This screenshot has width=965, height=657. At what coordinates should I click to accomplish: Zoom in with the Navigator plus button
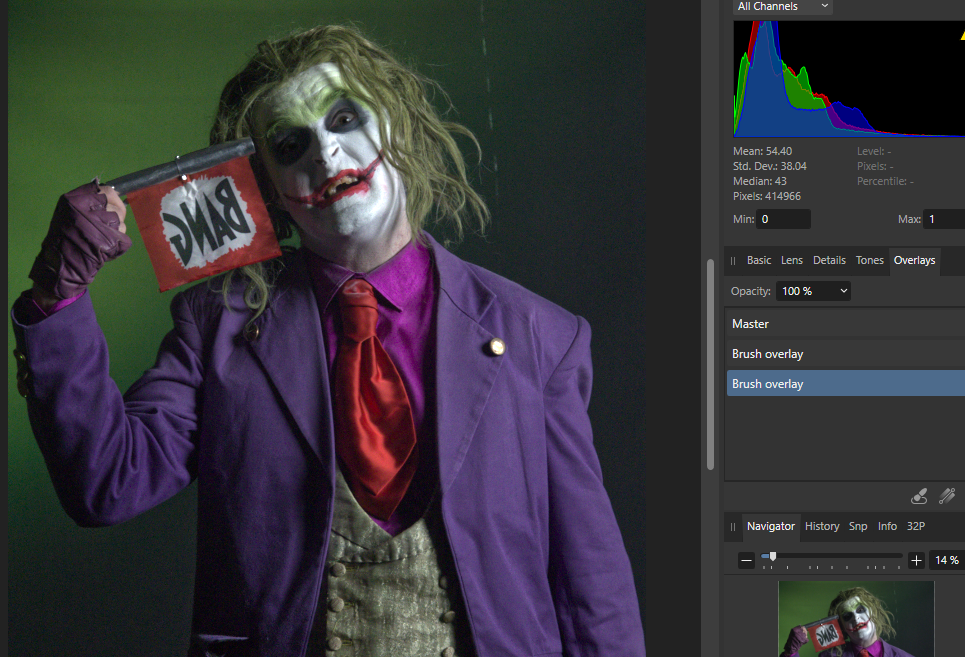pos(916,560)
